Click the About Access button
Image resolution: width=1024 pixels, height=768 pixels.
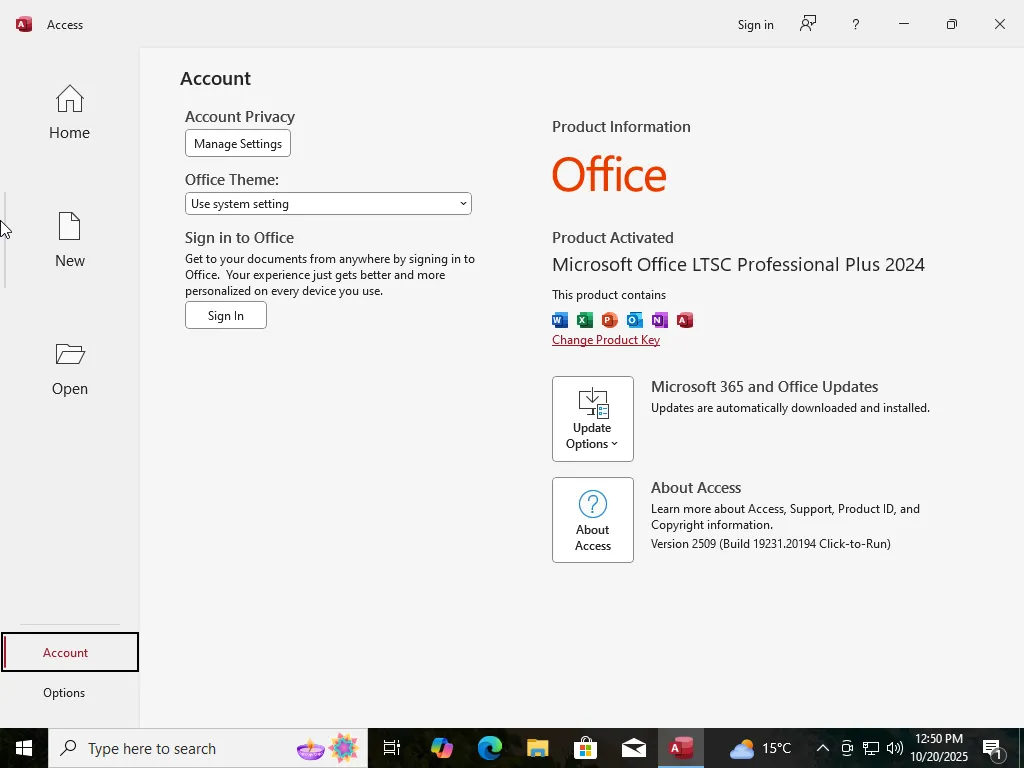(592, 520)
